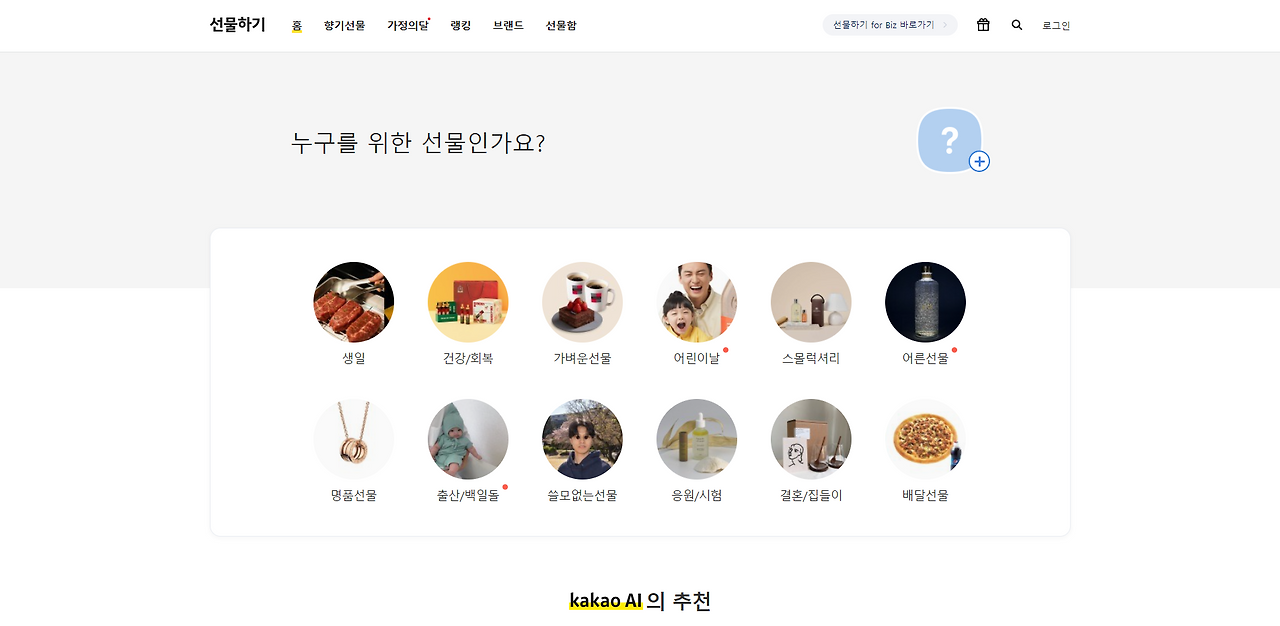Switch to the 향기선물 tab
Image resolution: width=1280 pixels, height=626 pixels.
tap(344, 25)
